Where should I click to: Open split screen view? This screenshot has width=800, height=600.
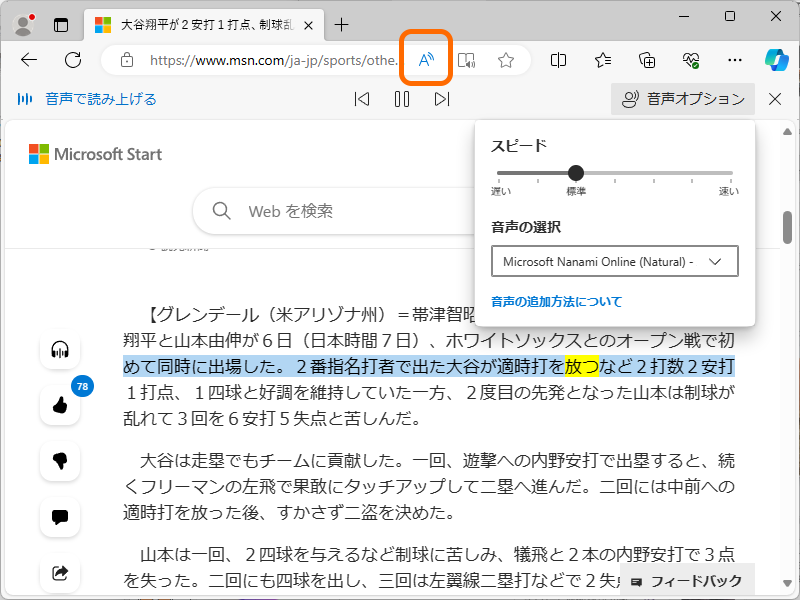click(x=557, y=60)
